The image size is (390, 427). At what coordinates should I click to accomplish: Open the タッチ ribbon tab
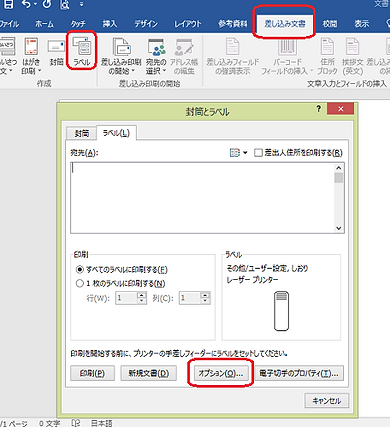click(78, 24)
